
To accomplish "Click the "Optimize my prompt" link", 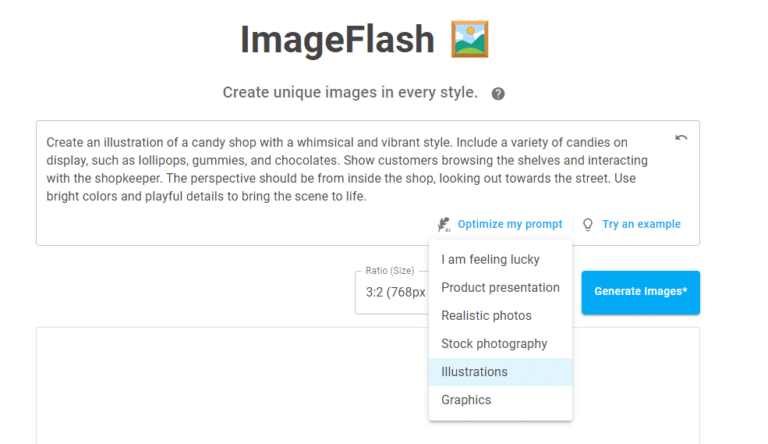I will (510, 224).
